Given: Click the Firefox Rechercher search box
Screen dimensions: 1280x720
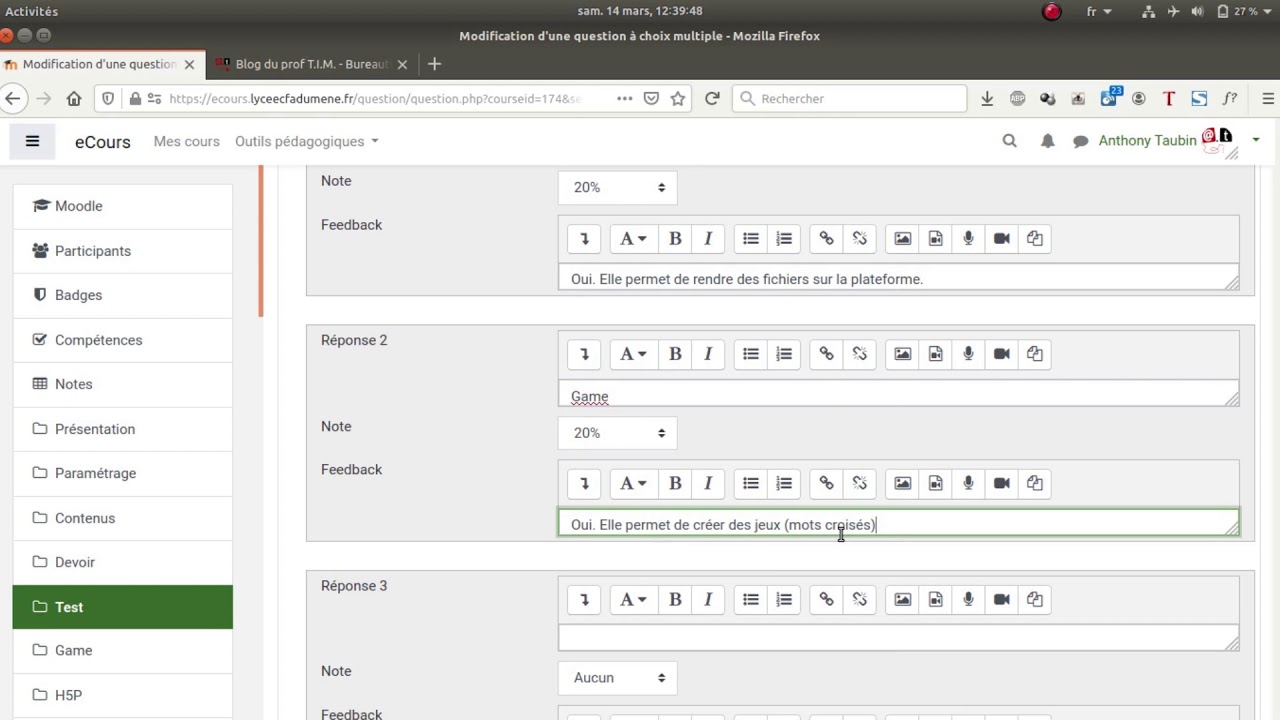Looking at the screenshot, I should pyautogui.click(x=850, y=98).
